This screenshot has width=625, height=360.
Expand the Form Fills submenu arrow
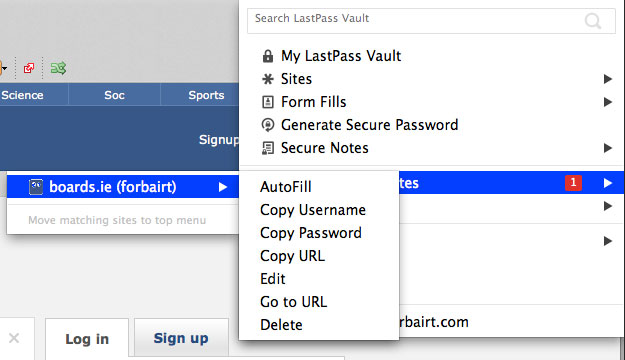[x=607, y=102]
